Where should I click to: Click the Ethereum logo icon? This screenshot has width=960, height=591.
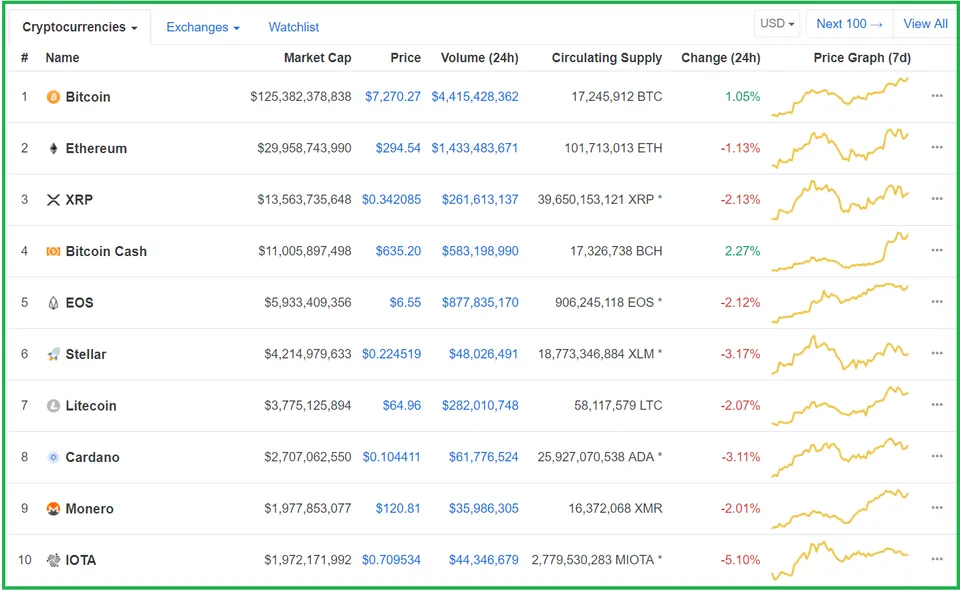(53, 148)
